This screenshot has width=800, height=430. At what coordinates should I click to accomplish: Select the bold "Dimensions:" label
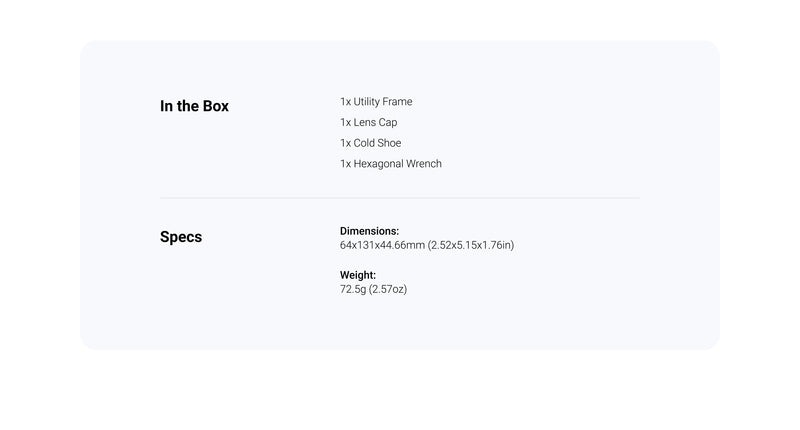(369, 231)
